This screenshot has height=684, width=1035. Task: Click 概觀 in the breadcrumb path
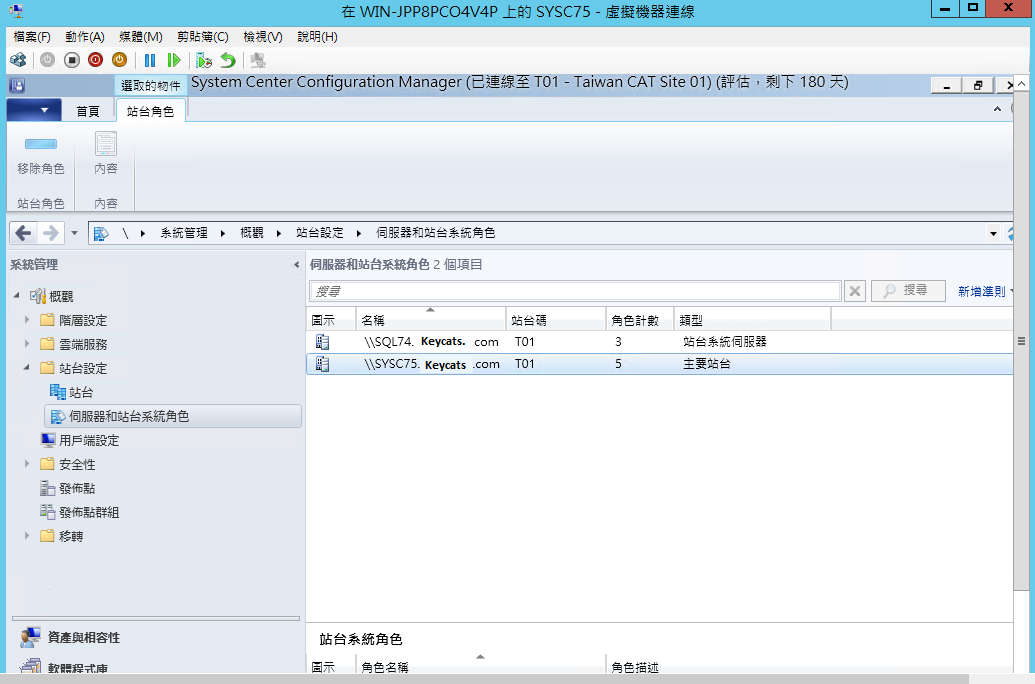pyautogui.click(x=251, y=233)
